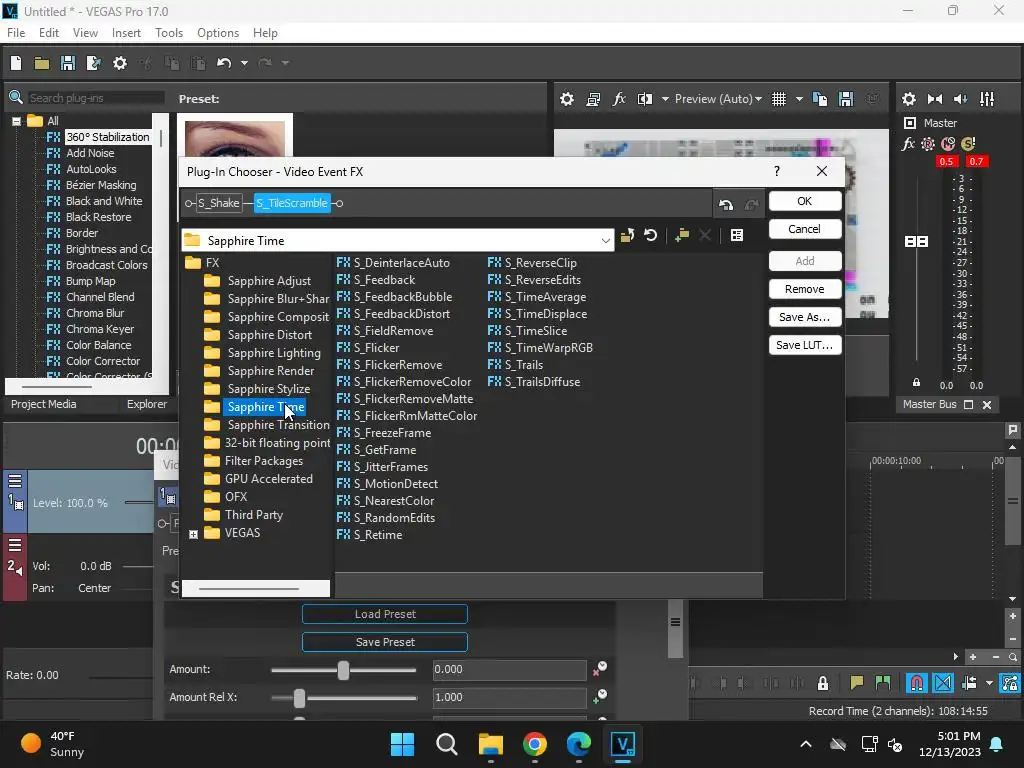Image resolution: width=1024 pixels, height=768 pixels.
Task: Toggle the preview overlays grid icon
Action: (778, 99)
